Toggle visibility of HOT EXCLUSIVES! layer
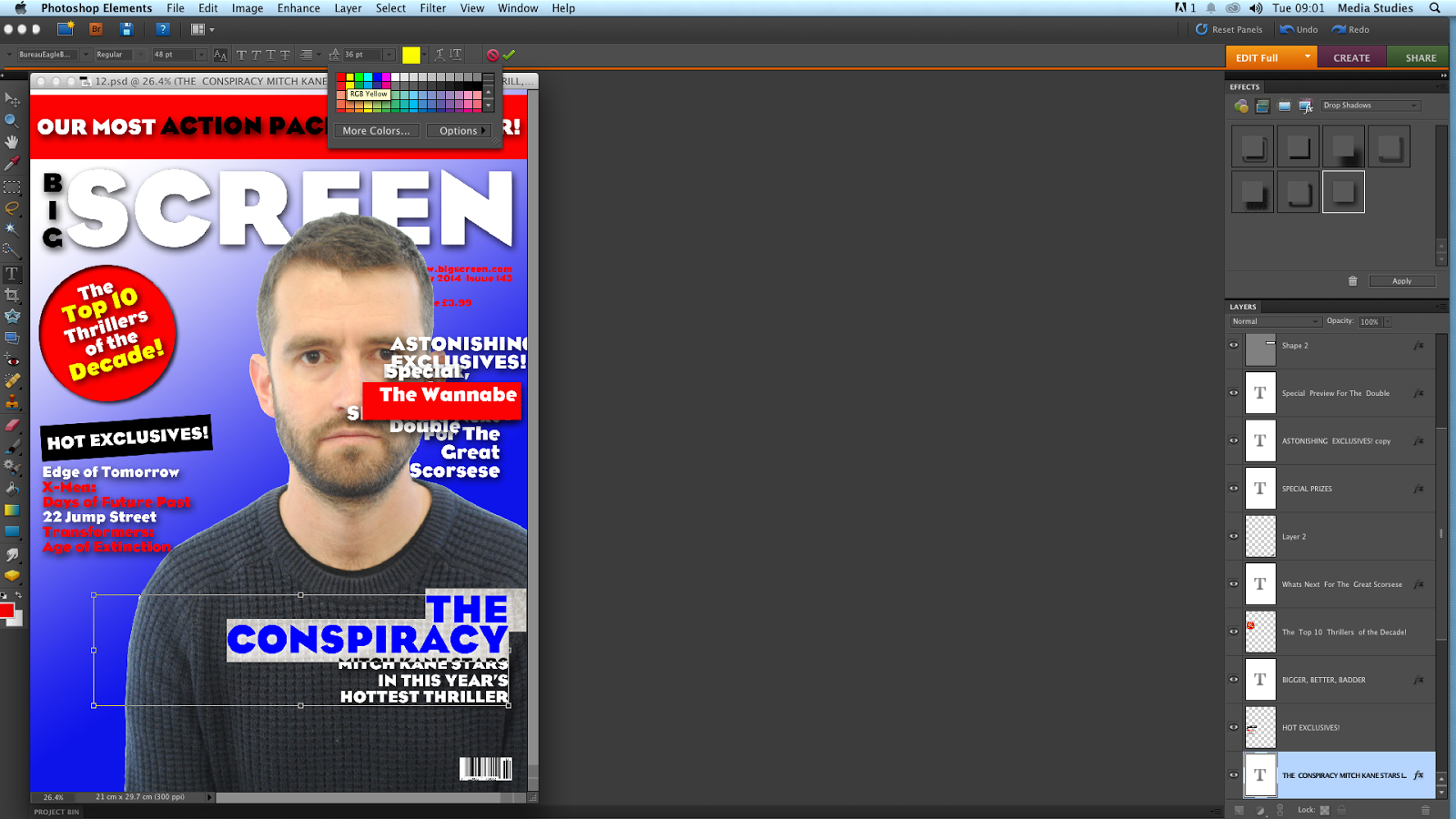 click(1234, 727)
